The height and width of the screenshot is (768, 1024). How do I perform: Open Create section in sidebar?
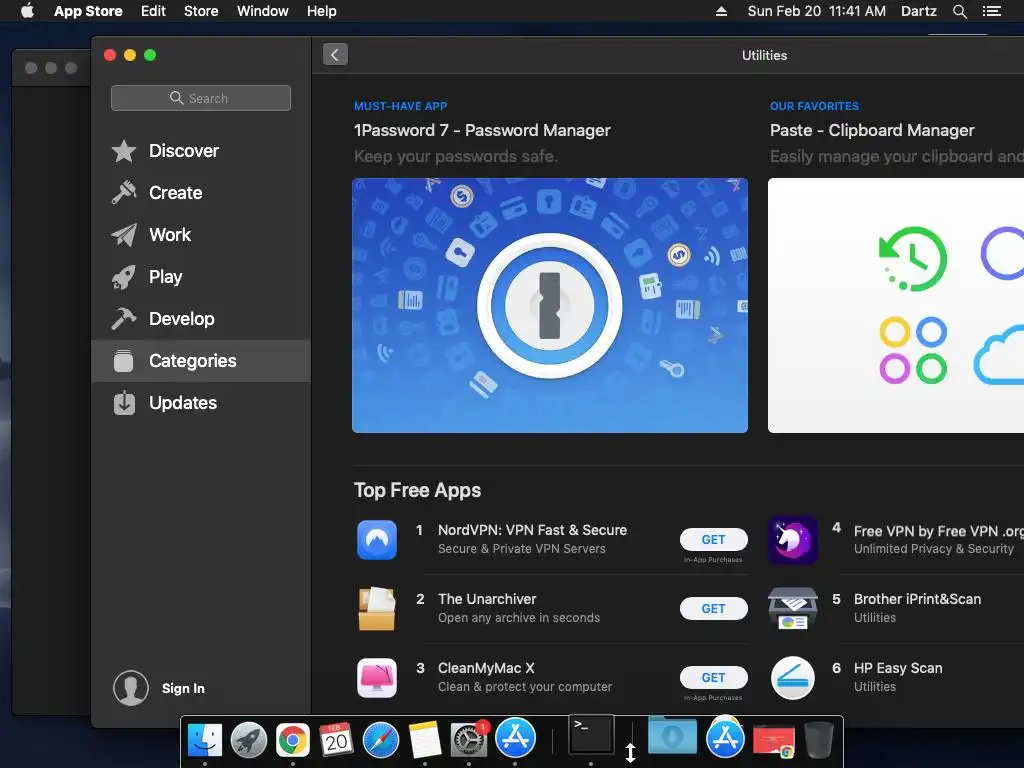(x=201, y=193)
